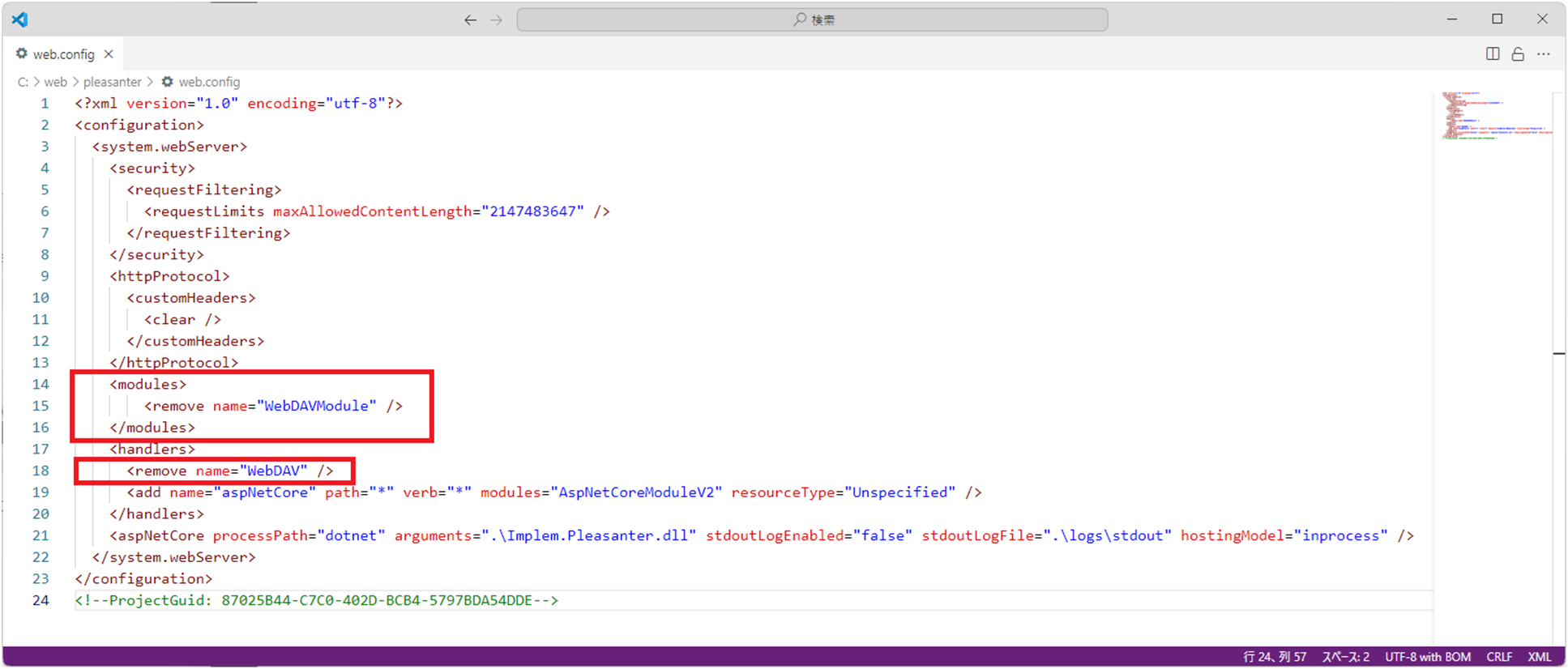1568x669 pixels.
Task: Change the XML language mode
Action: point(1540,657)
